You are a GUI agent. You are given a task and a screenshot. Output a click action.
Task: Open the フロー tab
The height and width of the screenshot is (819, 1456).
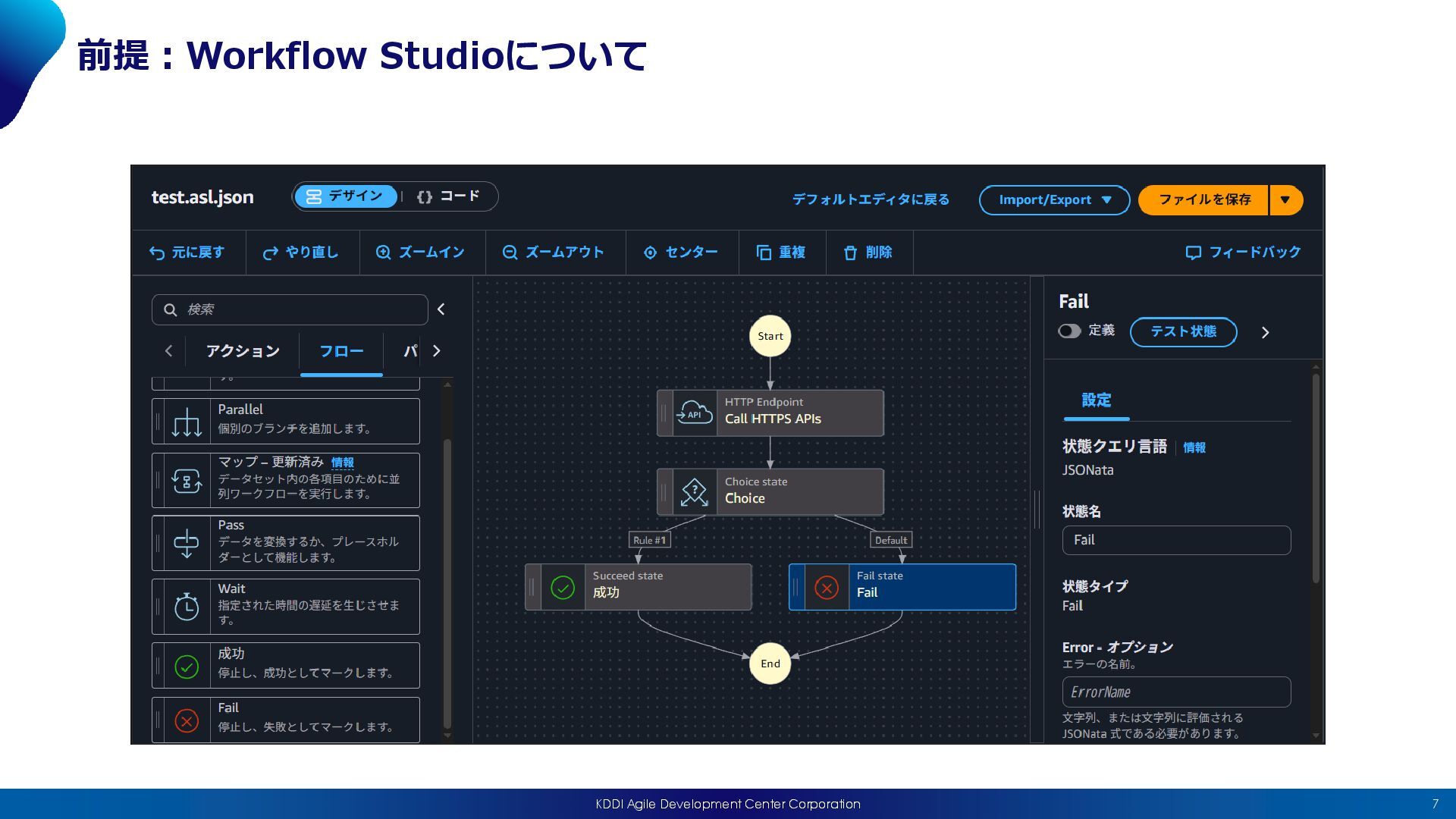pos(341,351)
